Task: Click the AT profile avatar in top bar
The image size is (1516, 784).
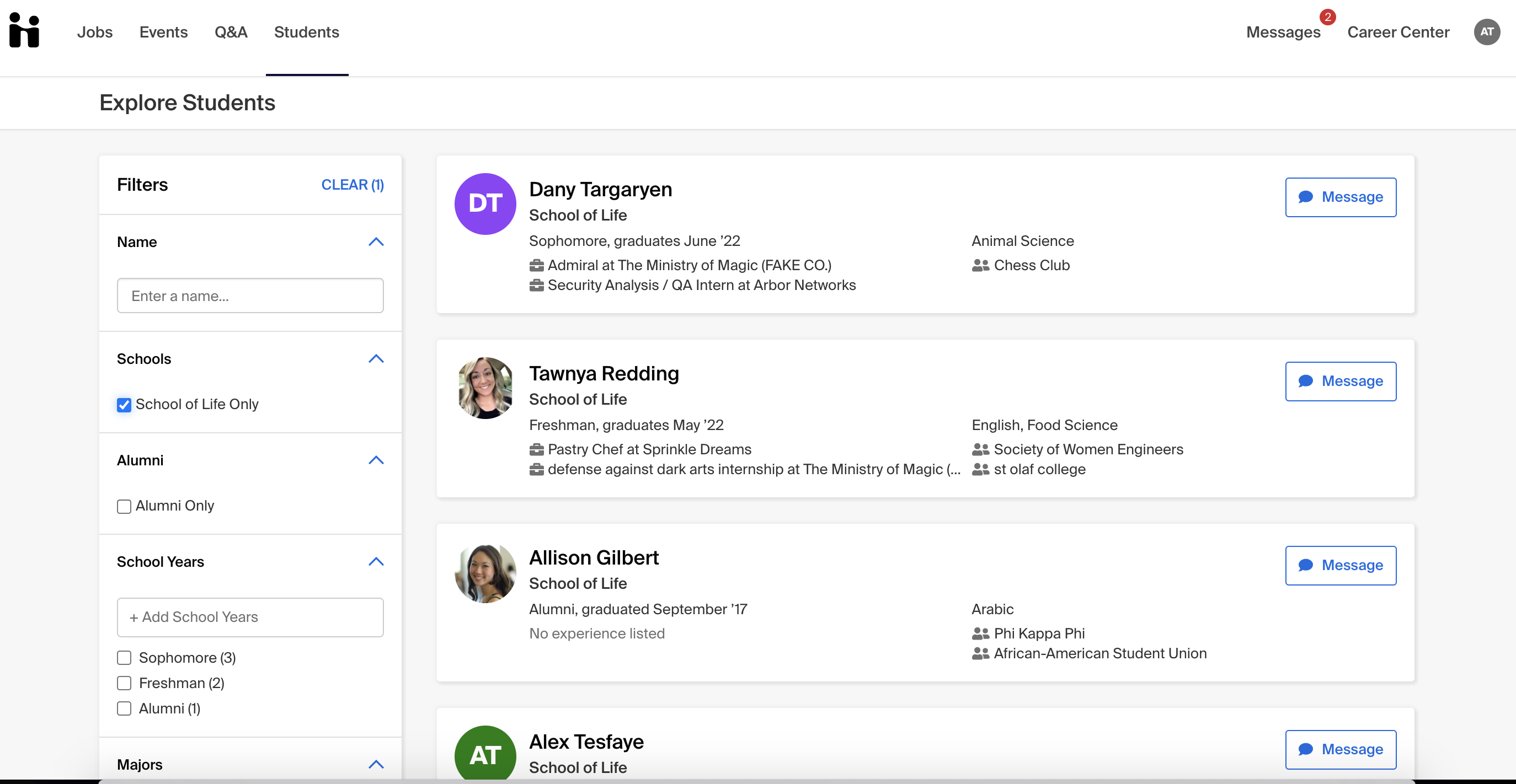Action: pyautogui.click(x=1487, y=33)
